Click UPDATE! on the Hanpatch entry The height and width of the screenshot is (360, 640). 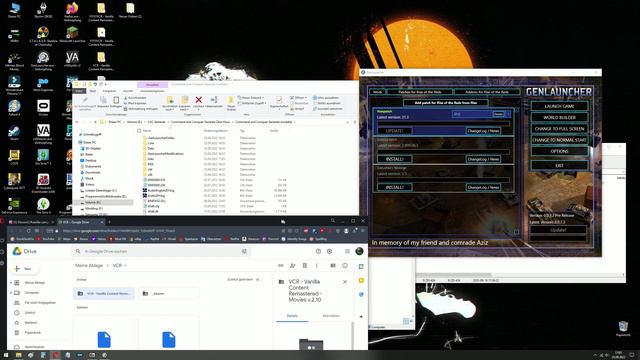pos(394,131)
